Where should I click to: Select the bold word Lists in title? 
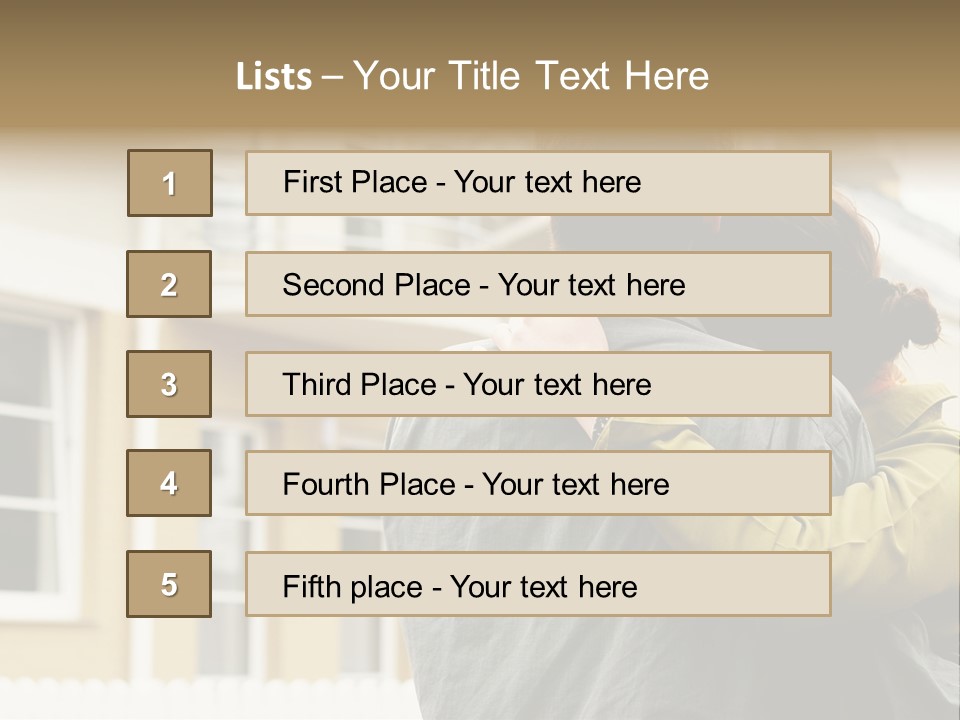click(x=273, y=77)
